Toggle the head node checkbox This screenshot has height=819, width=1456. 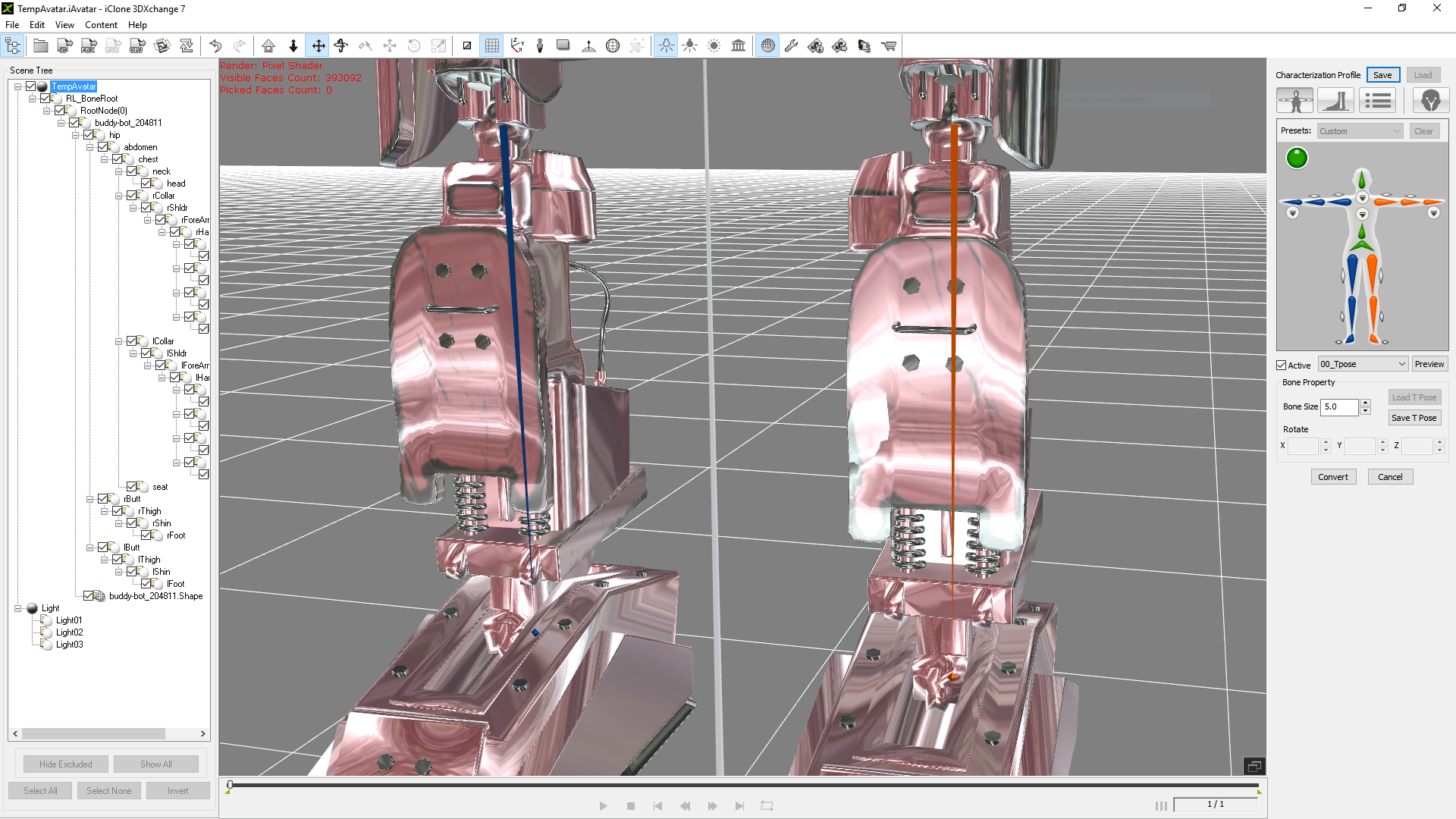click(146, 184)
